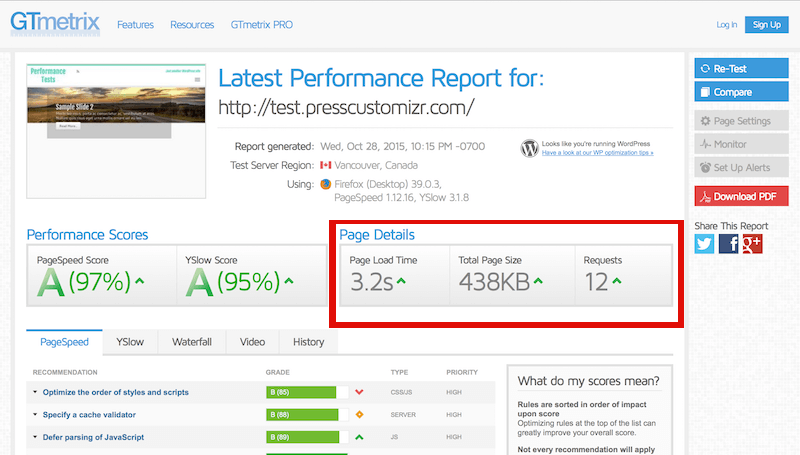The width and height of the screenshot is (800, 455).
Task: Click the green arrow beside YSlow score
Action: [x=289, y=281]
